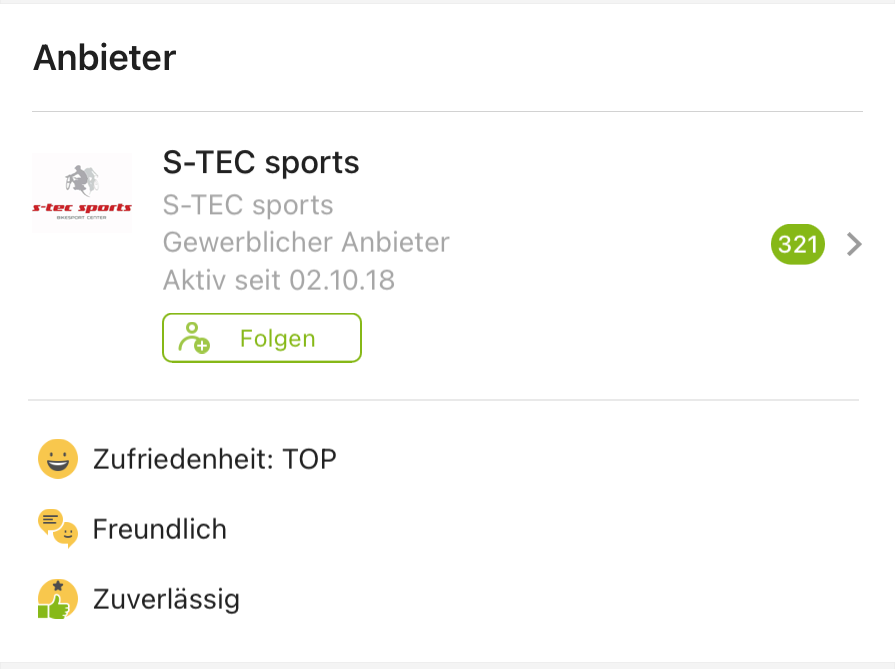This screenshot has width=895, height=669.
Task: Click the tiny Bikesport Center caption in logo
Action: [82, 218]
